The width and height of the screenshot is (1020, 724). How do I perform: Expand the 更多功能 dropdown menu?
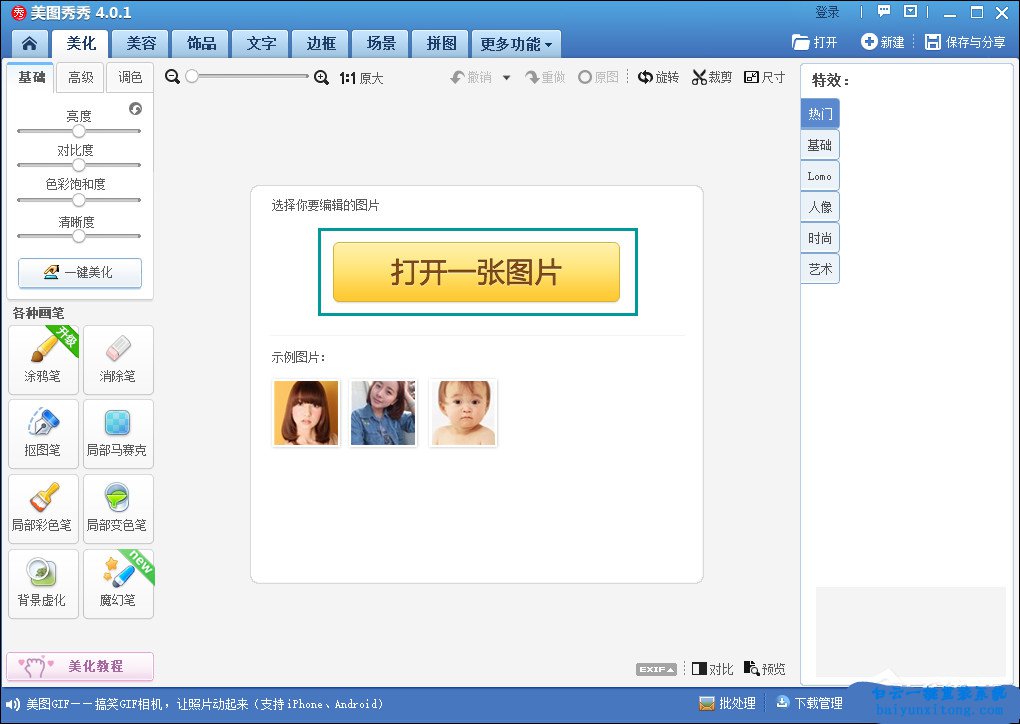pyautogui.click(x=517, y=44)
